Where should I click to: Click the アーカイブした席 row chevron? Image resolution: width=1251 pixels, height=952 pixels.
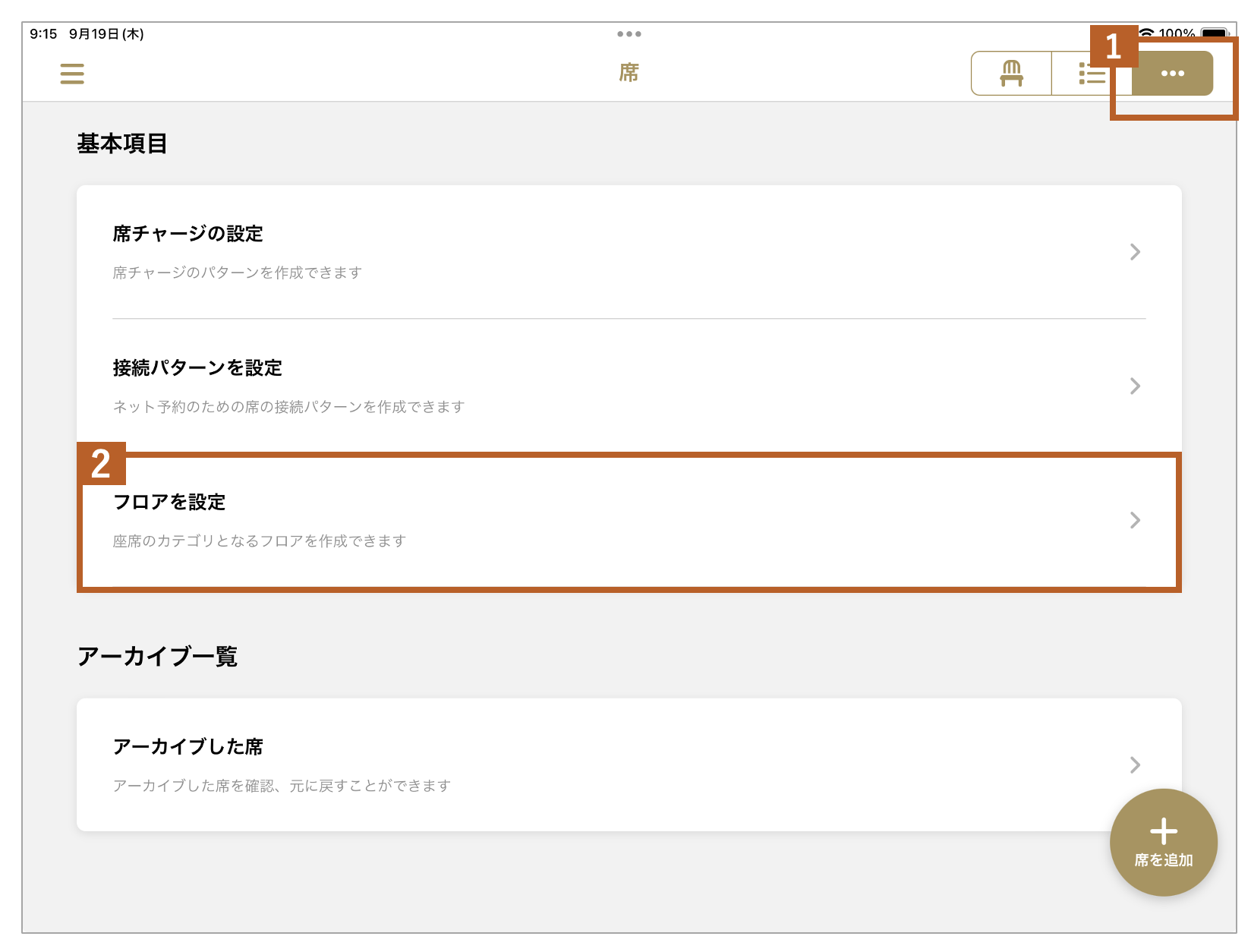click(x=1135, y=764)
